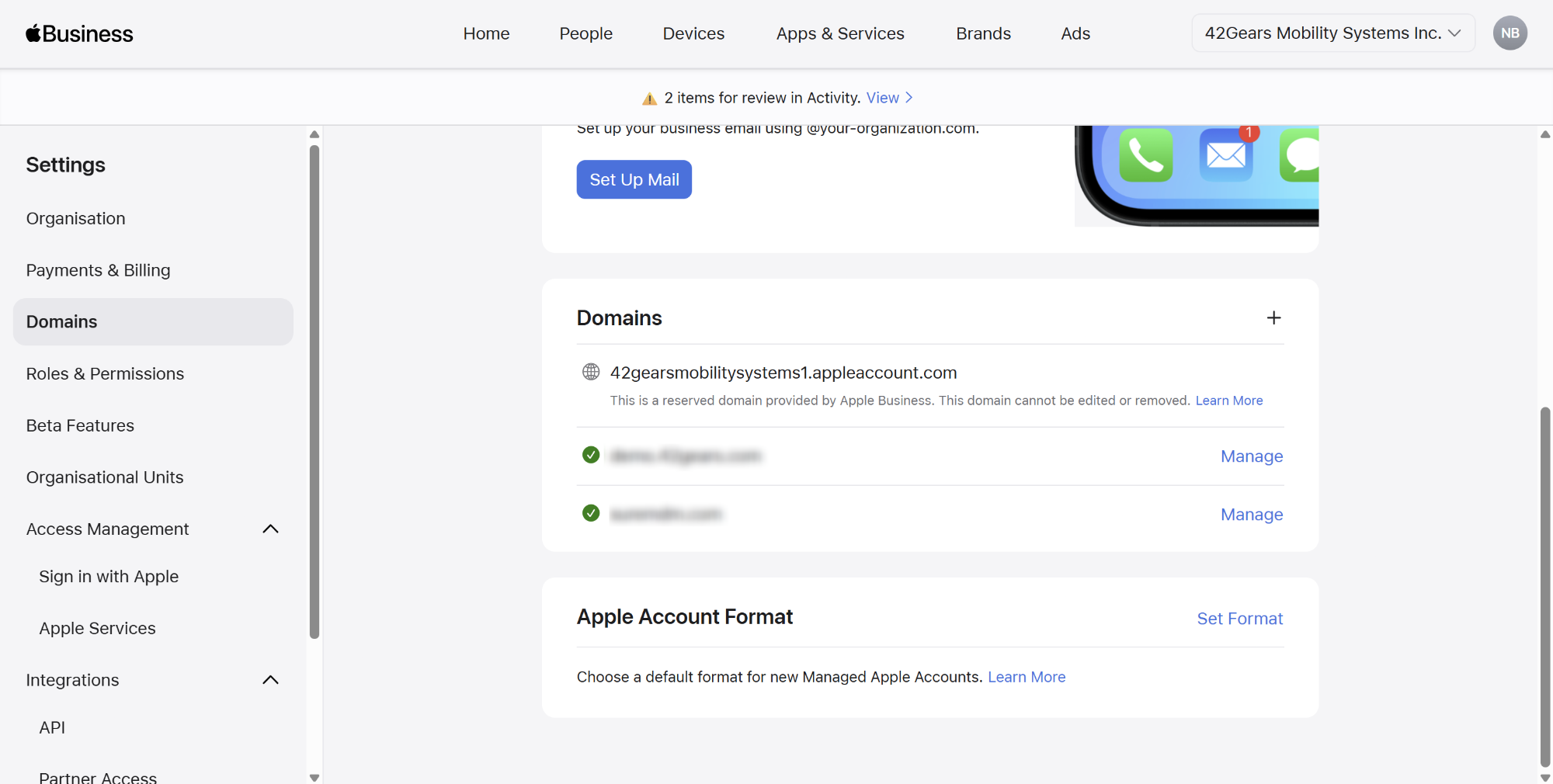Click the Set Format link
Screen dimensions: 1553x784
click(x=1240, y=619)
